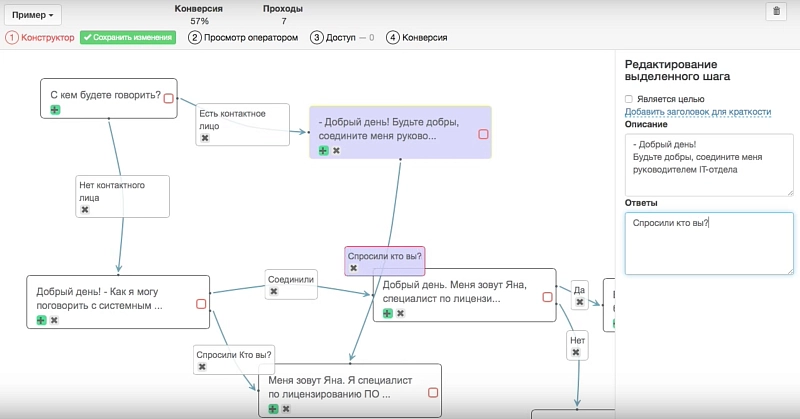Enable the "Является целью" checkbox
The height and width of the screenshot is (419, 800).
[629, 99]
